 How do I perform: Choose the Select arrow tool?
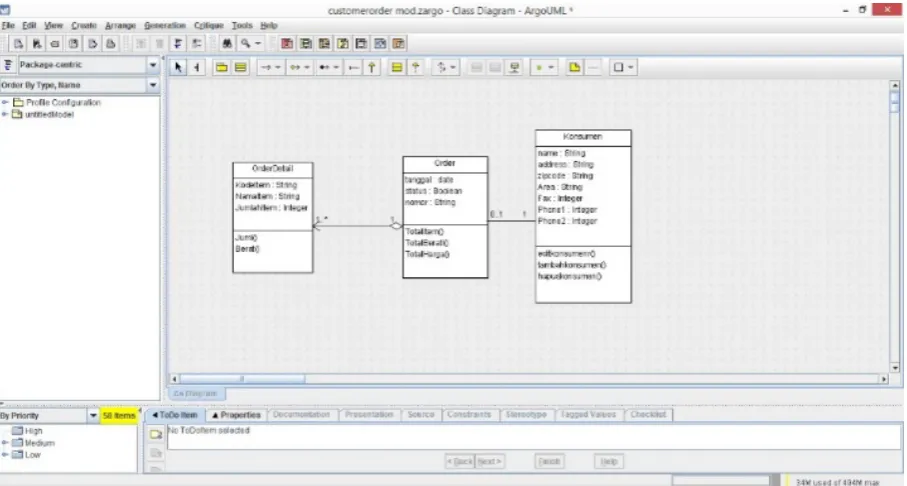[x=178, y=68]
